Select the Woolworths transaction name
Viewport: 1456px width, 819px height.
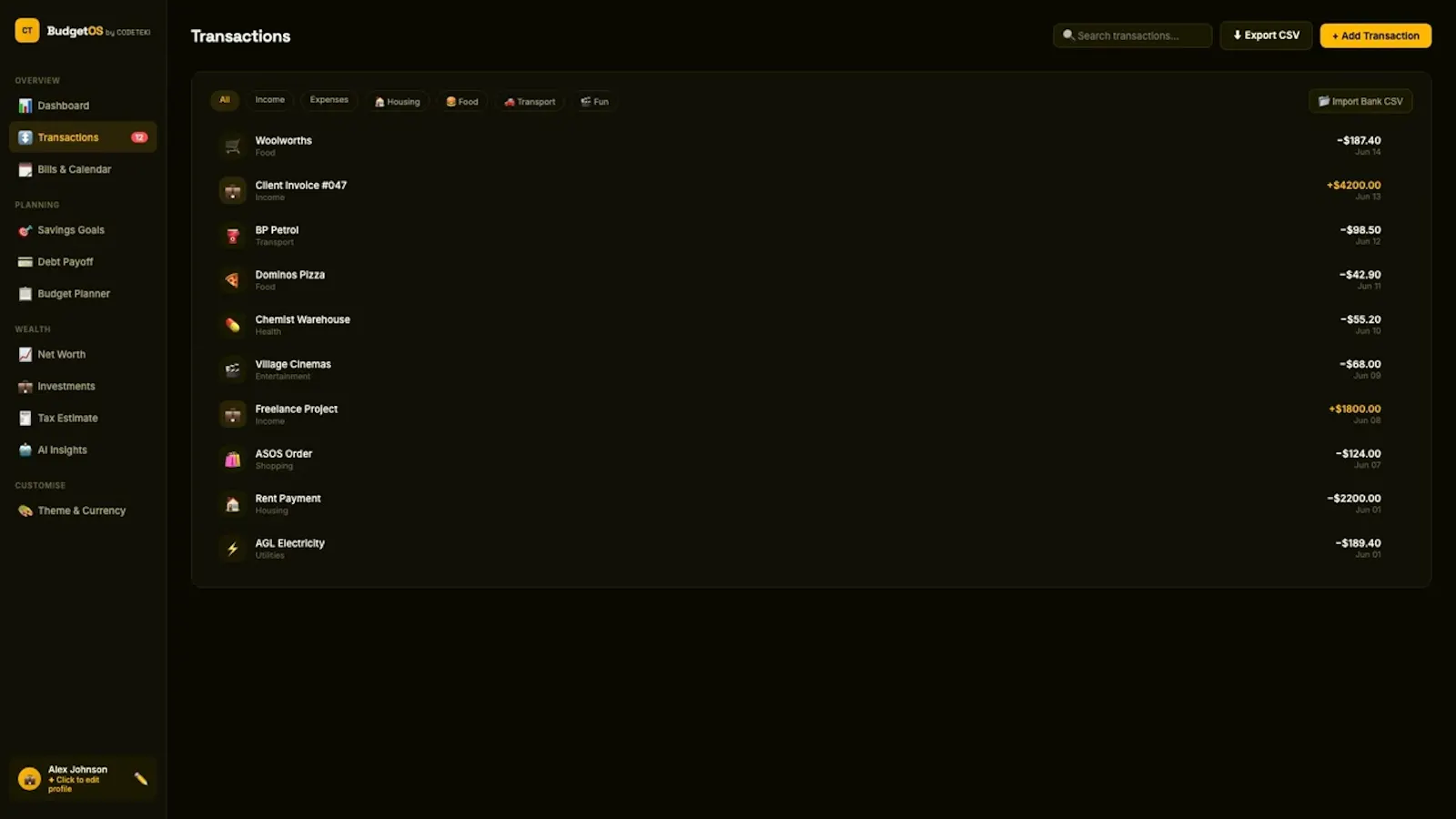click(x=283, y=140)
